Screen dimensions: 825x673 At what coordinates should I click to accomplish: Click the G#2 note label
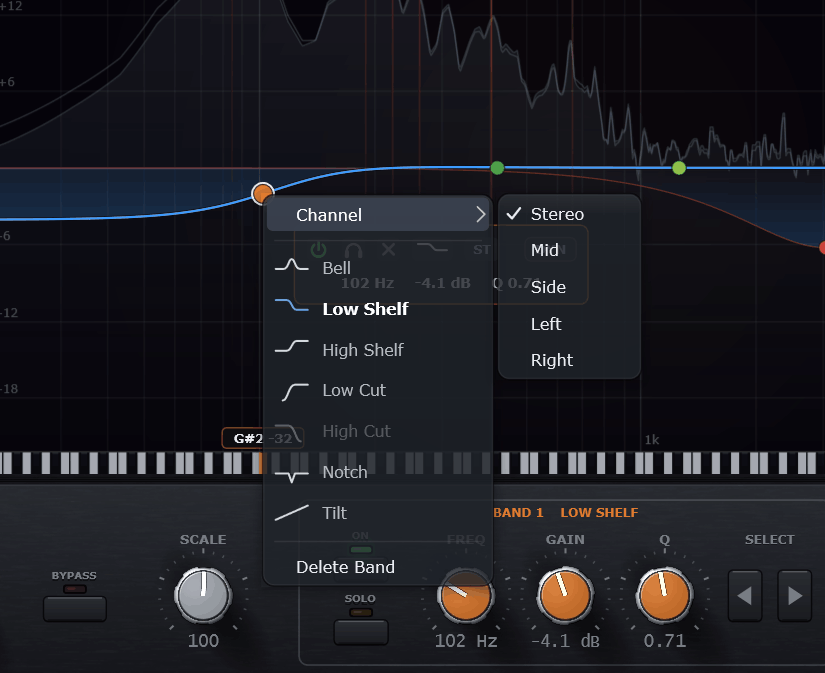(248, 438)
